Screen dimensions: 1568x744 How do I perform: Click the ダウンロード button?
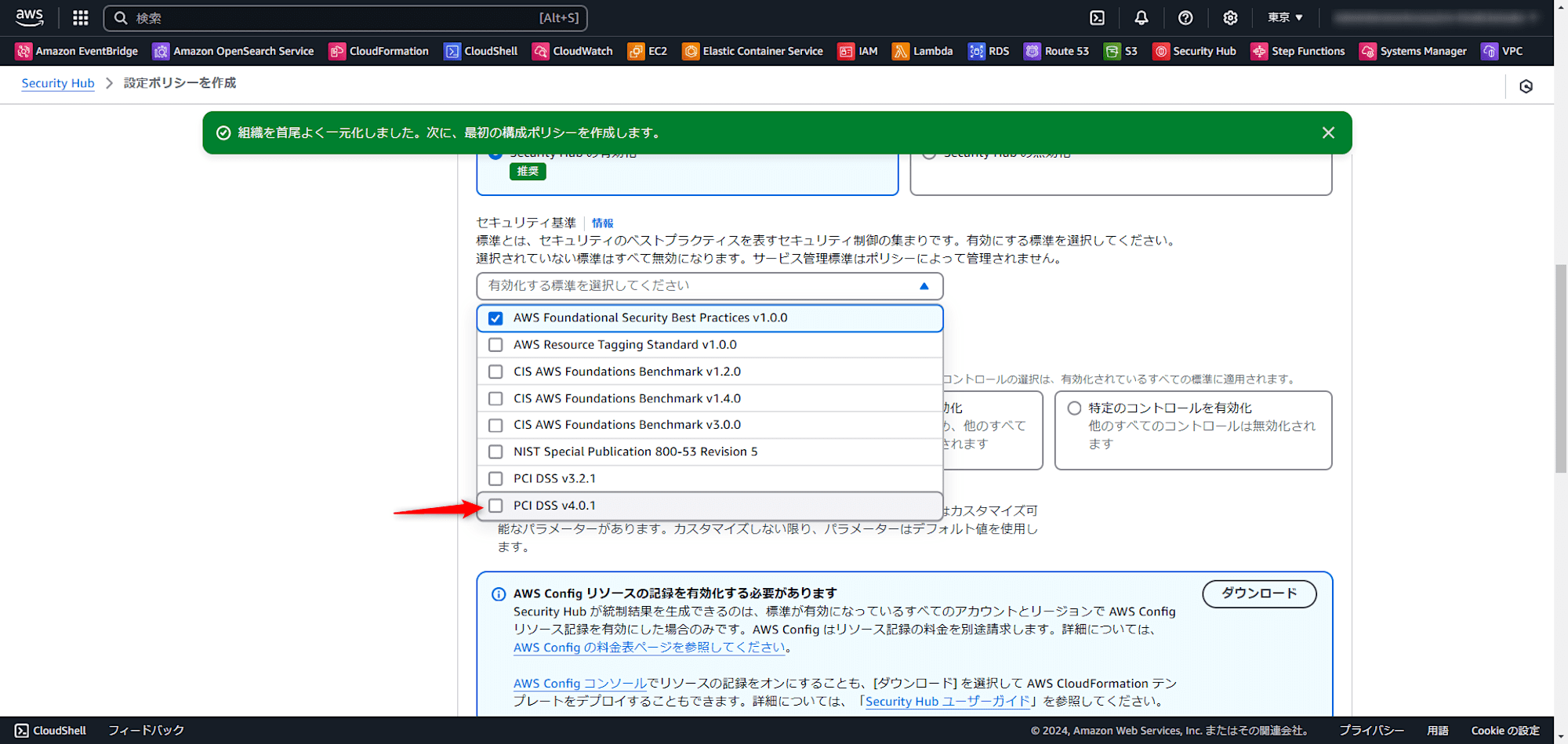point(1259,593)
